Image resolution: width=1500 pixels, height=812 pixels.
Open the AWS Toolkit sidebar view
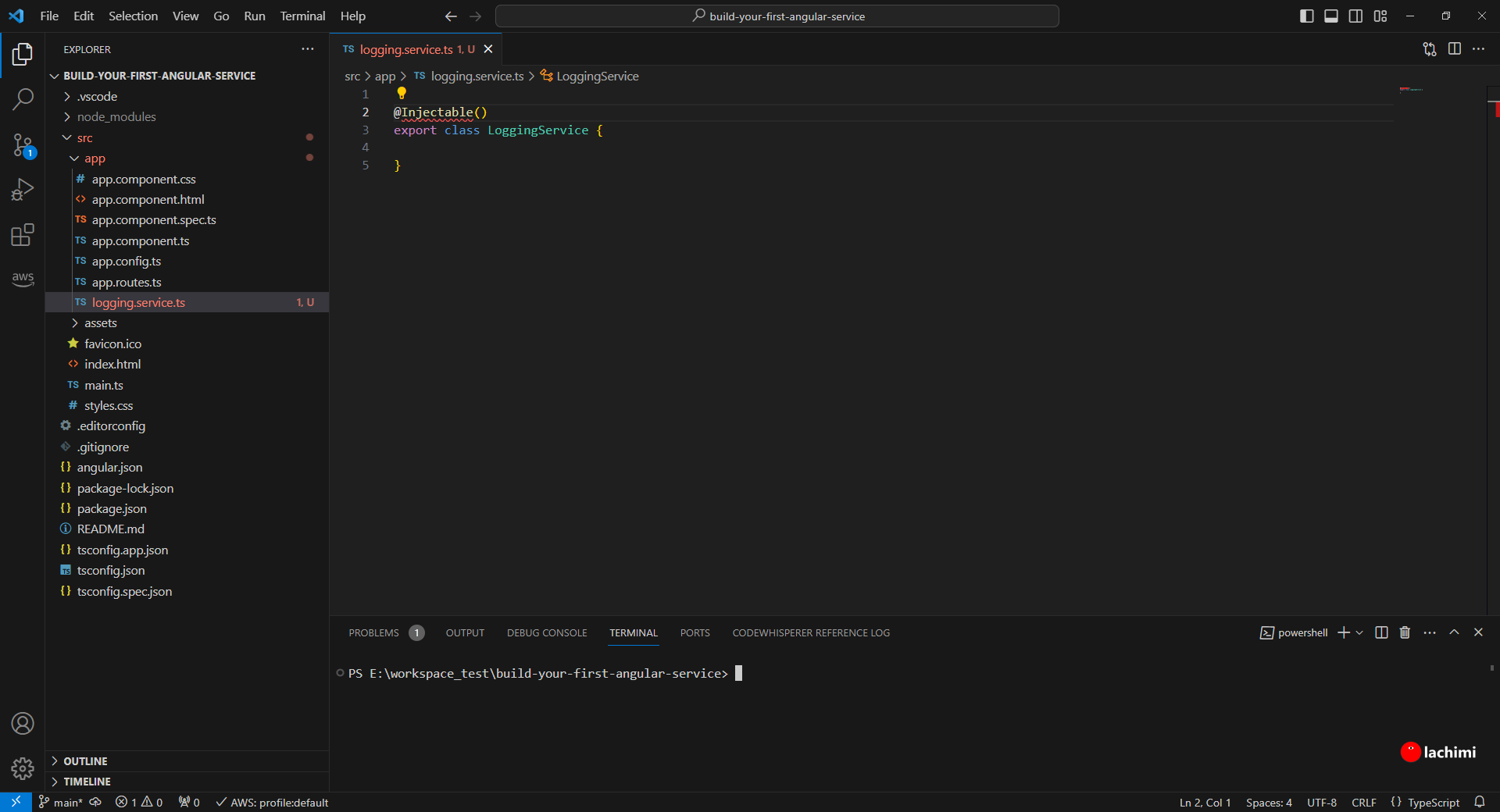pyautogui.click(x=23, y=280)
